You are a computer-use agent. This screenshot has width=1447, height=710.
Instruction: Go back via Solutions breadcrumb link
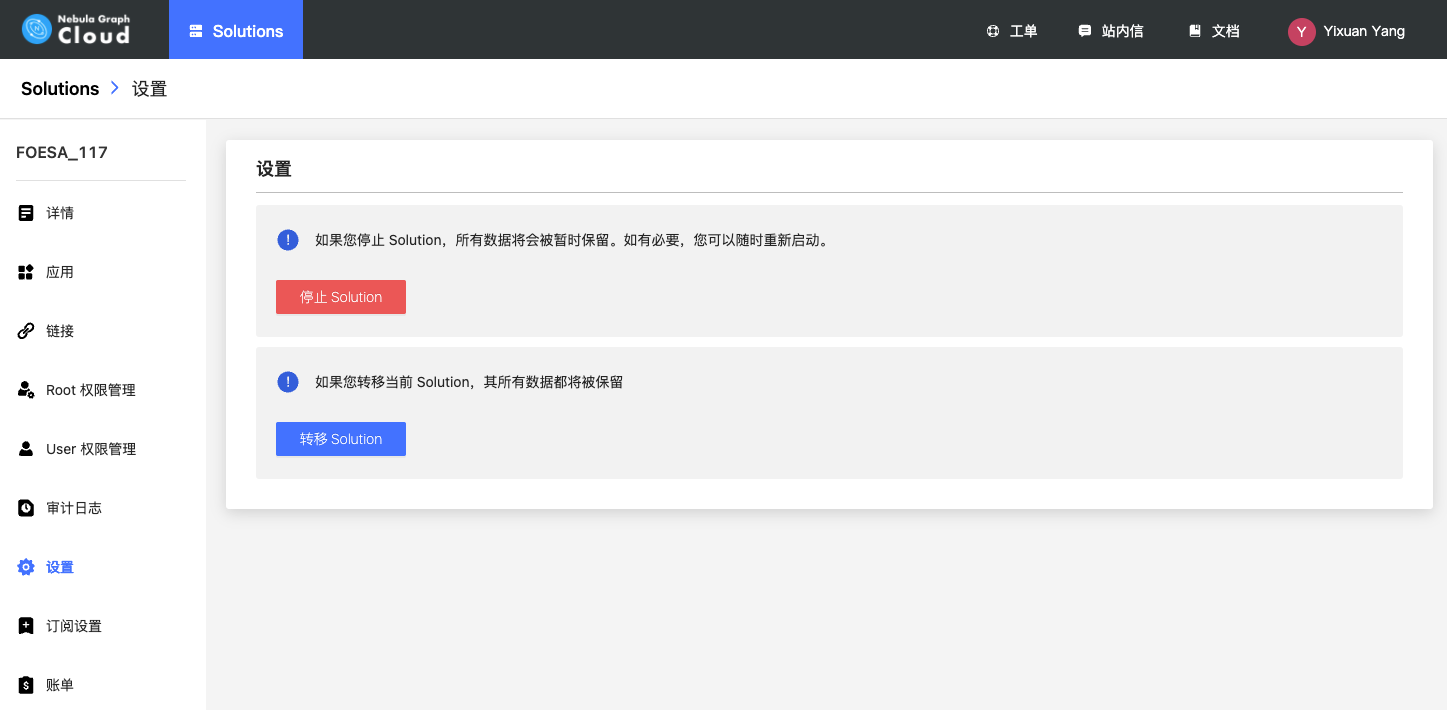click(60, 89)
